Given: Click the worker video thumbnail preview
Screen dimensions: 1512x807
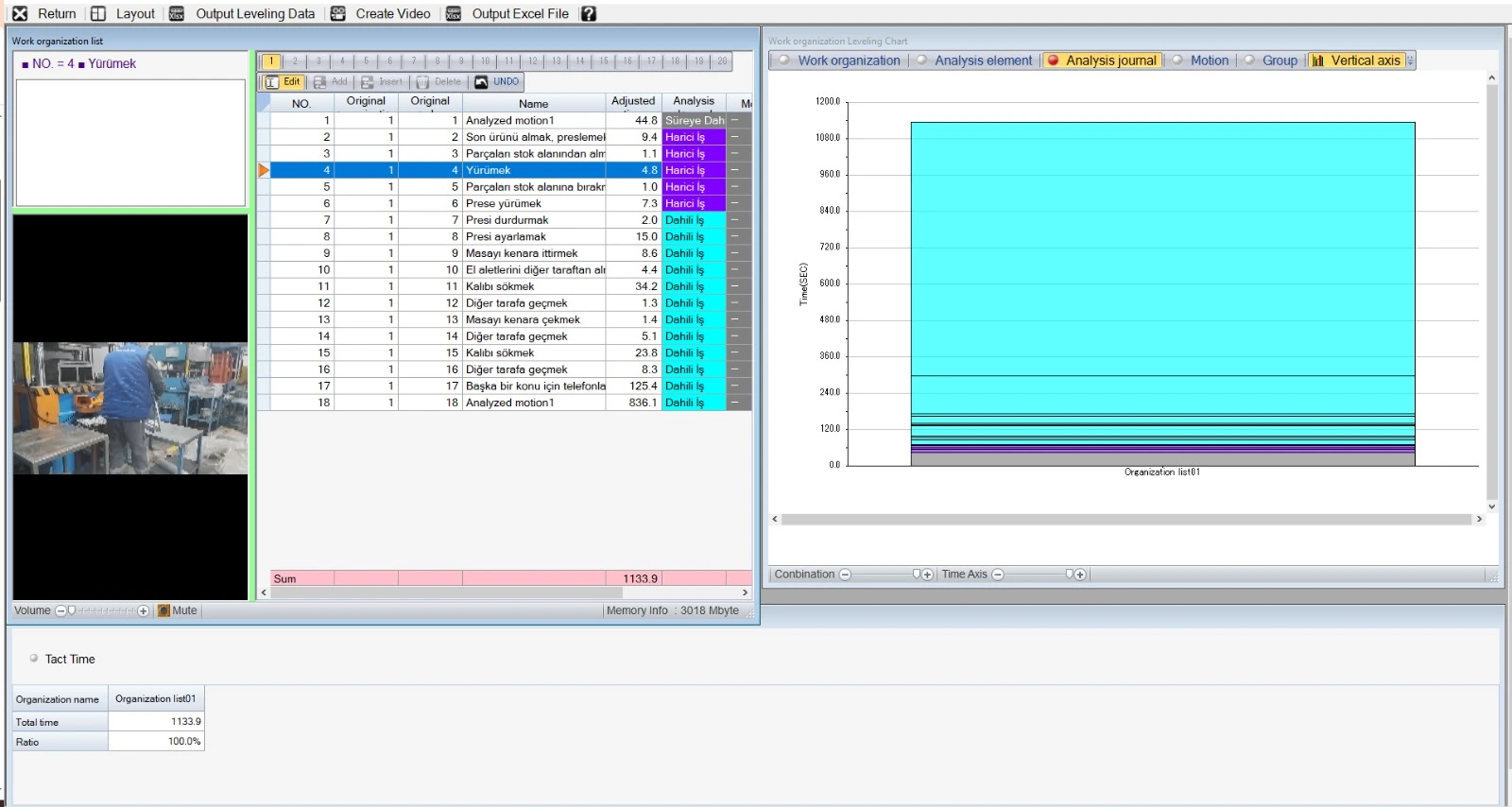Looking at the screenshot, I should pos(130,407).
